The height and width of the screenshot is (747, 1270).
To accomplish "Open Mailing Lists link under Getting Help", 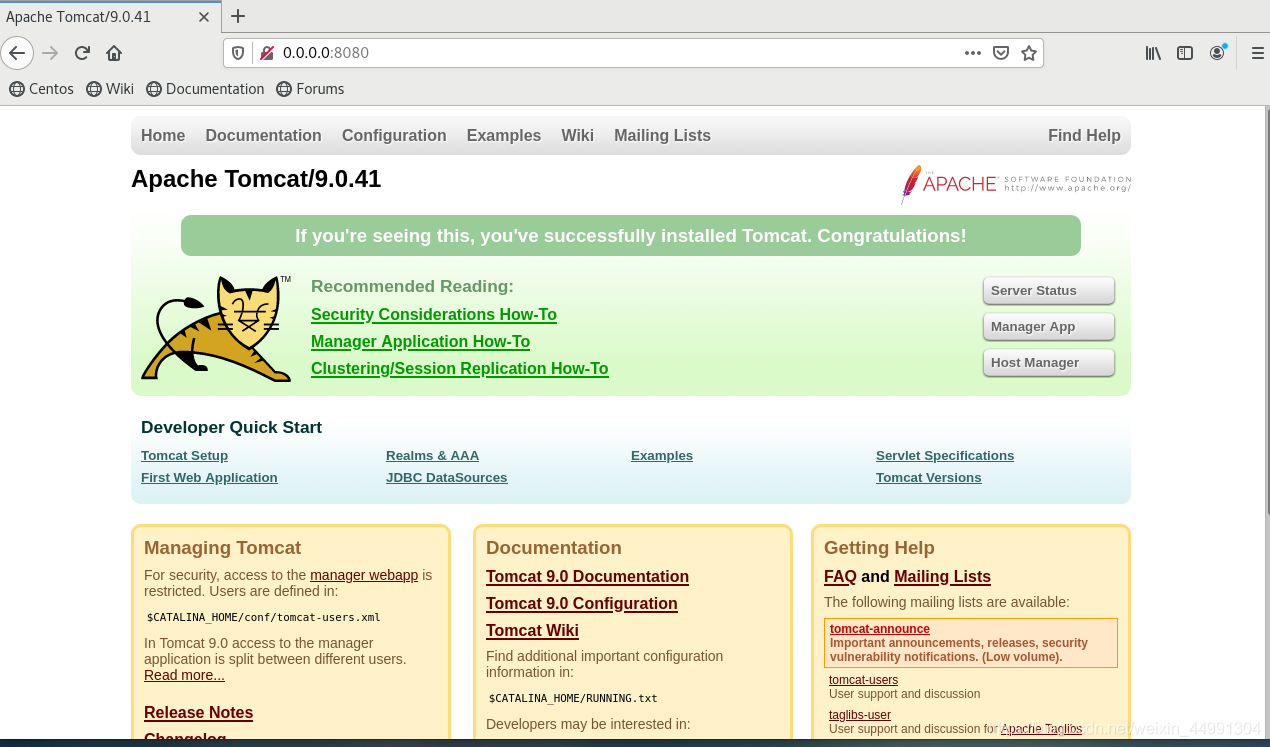I will 942,577.
